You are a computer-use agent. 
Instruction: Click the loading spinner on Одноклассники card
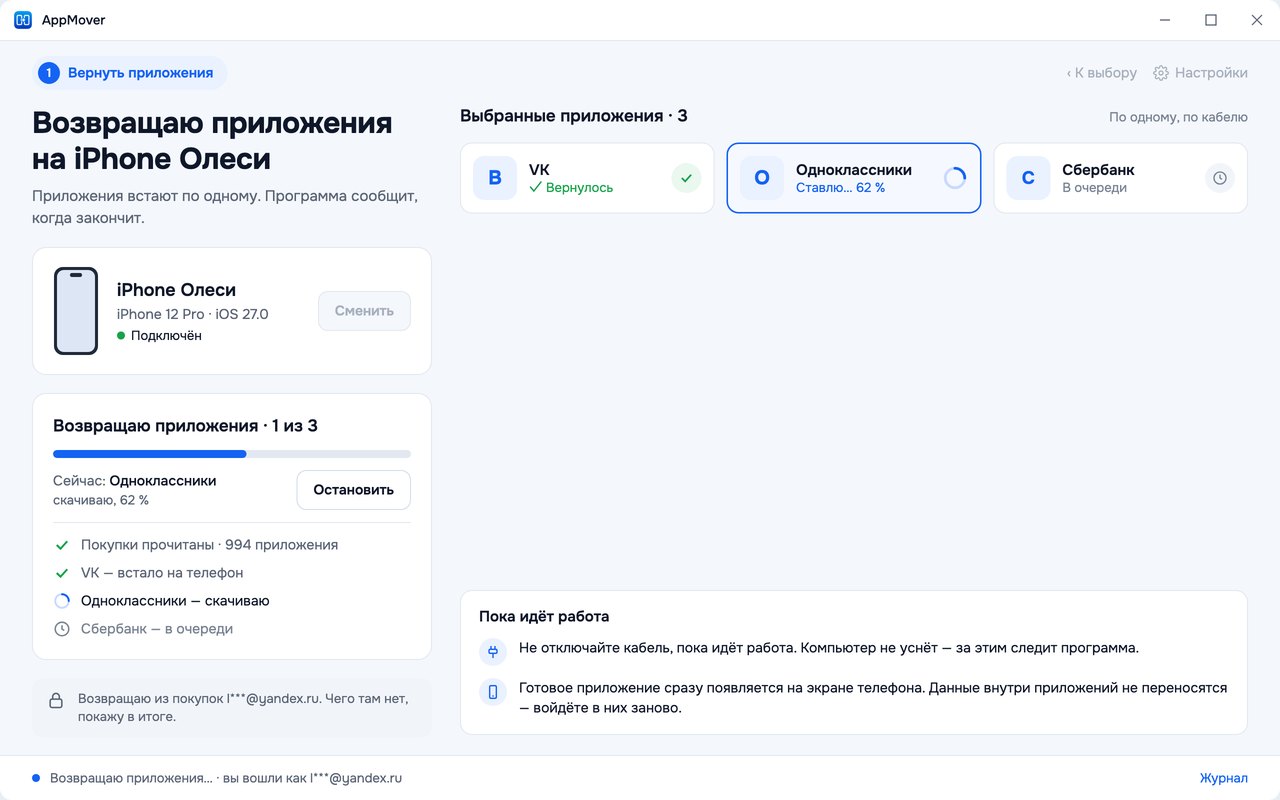(x=954, y=178)
